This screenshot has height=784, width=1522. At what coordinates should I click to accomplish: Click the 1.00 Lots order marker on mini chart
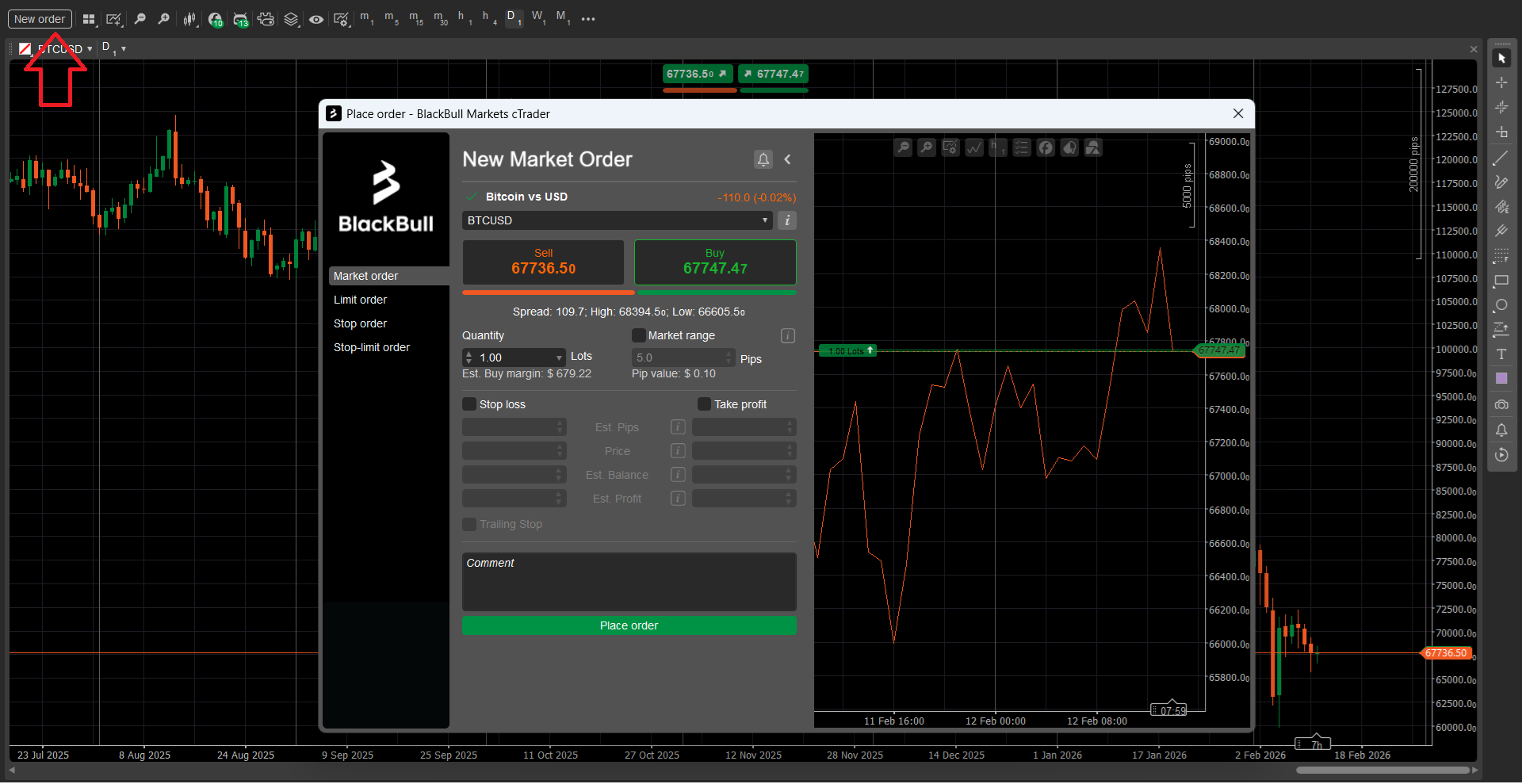coord(848,350)
